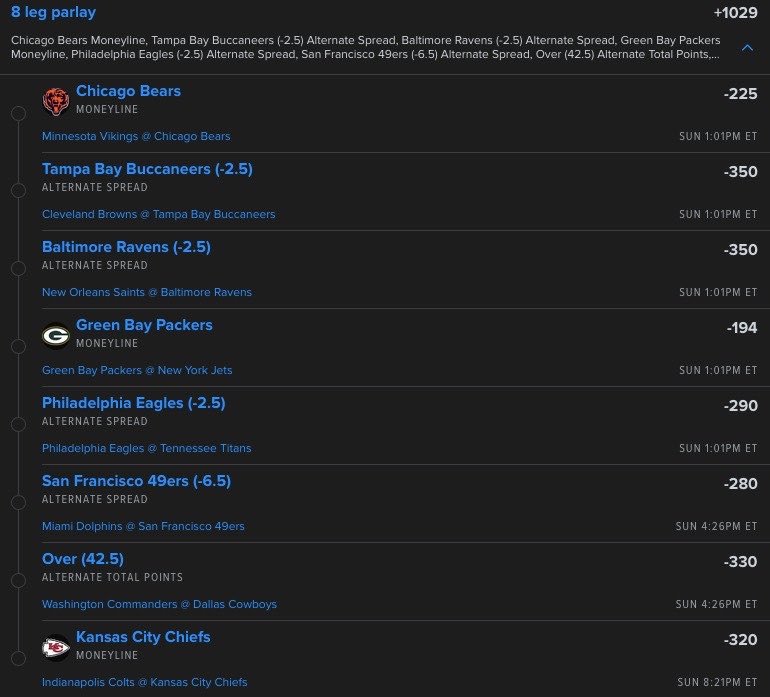770x697 pixels.
Task: Select the Chicago Bears moneyline title
Action: click(128, 91)
